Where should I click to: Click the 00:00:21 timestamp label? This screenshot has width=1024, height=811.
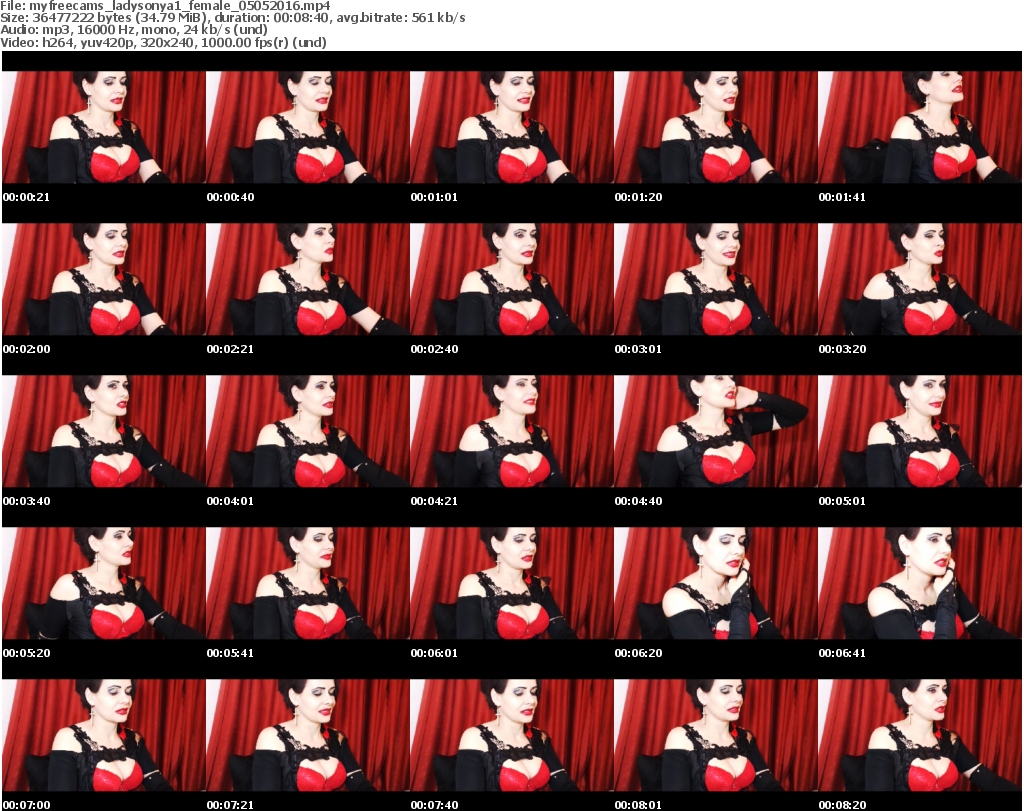(x=26, y=197)
